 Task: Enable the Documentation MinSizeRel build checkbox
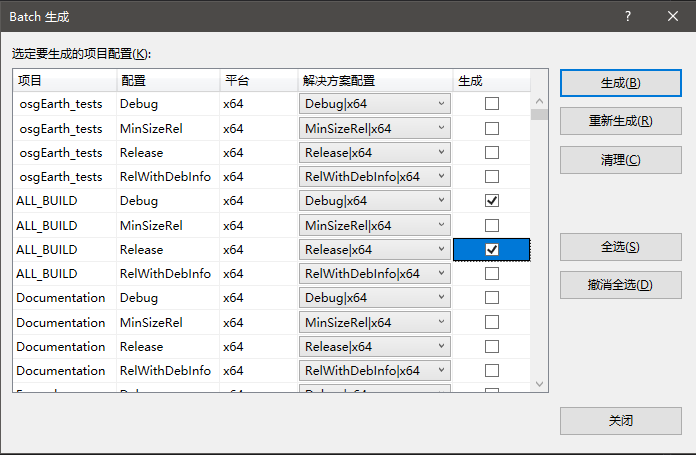[x=492, y=323]
